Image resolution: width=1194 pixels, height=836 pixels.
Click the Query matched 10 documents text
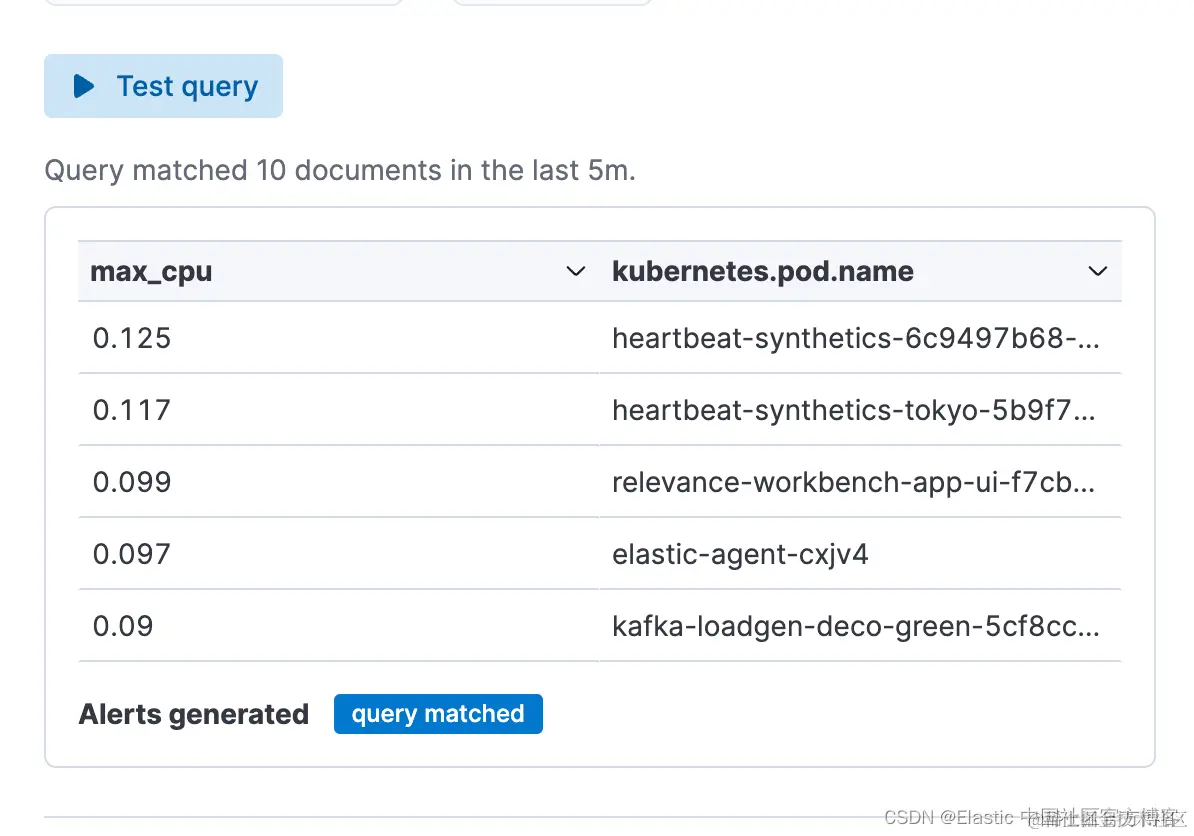340,170
